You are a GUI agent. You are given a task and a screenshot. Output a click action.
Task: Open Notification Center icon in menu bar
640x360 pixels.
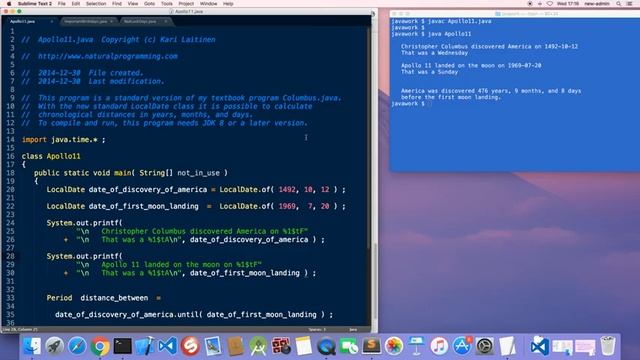pos(630,4)
